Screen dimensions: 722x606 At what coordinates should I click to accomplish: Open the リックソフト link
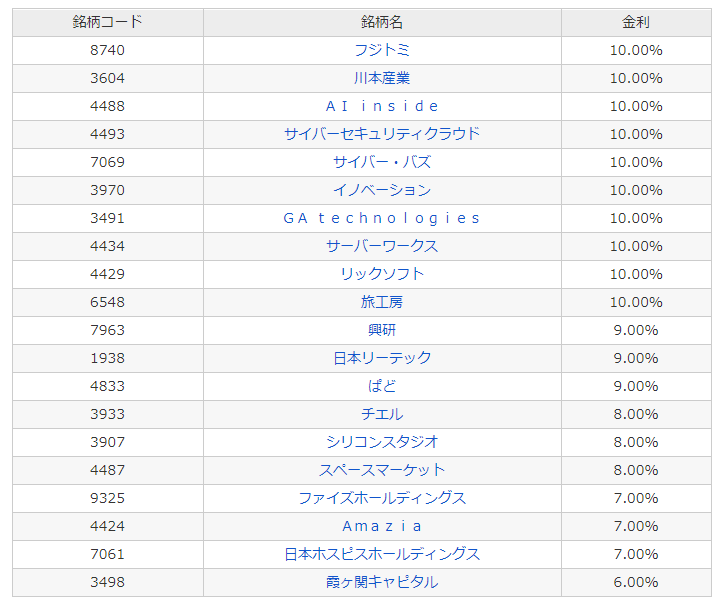point(382,274)
